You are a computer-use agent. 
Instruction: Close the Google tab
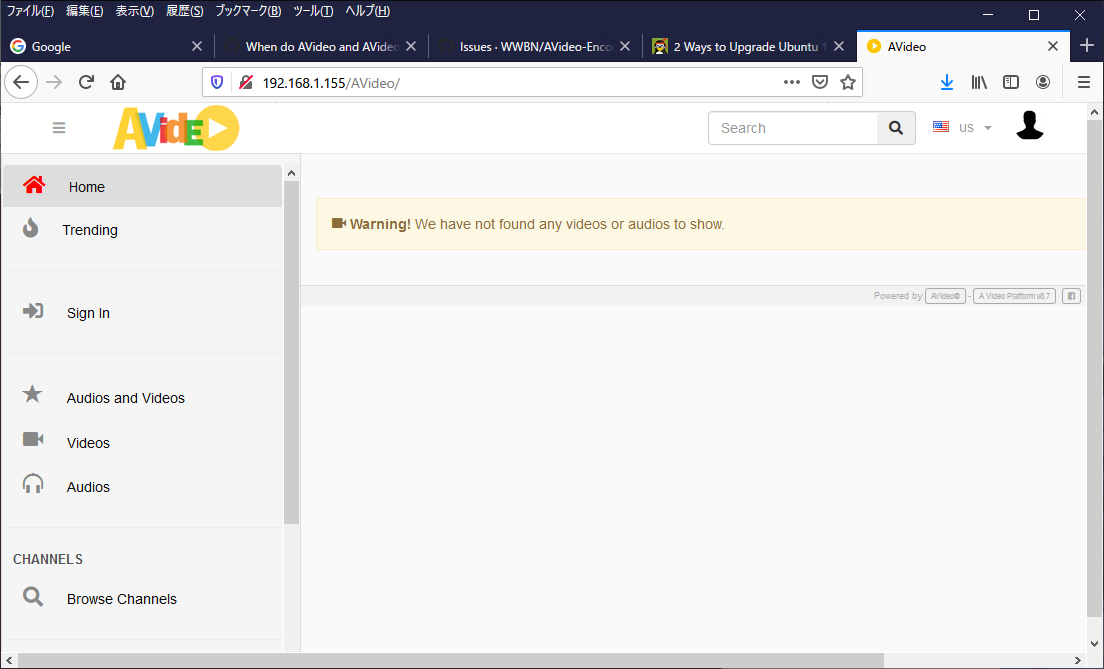pos(197,46)
